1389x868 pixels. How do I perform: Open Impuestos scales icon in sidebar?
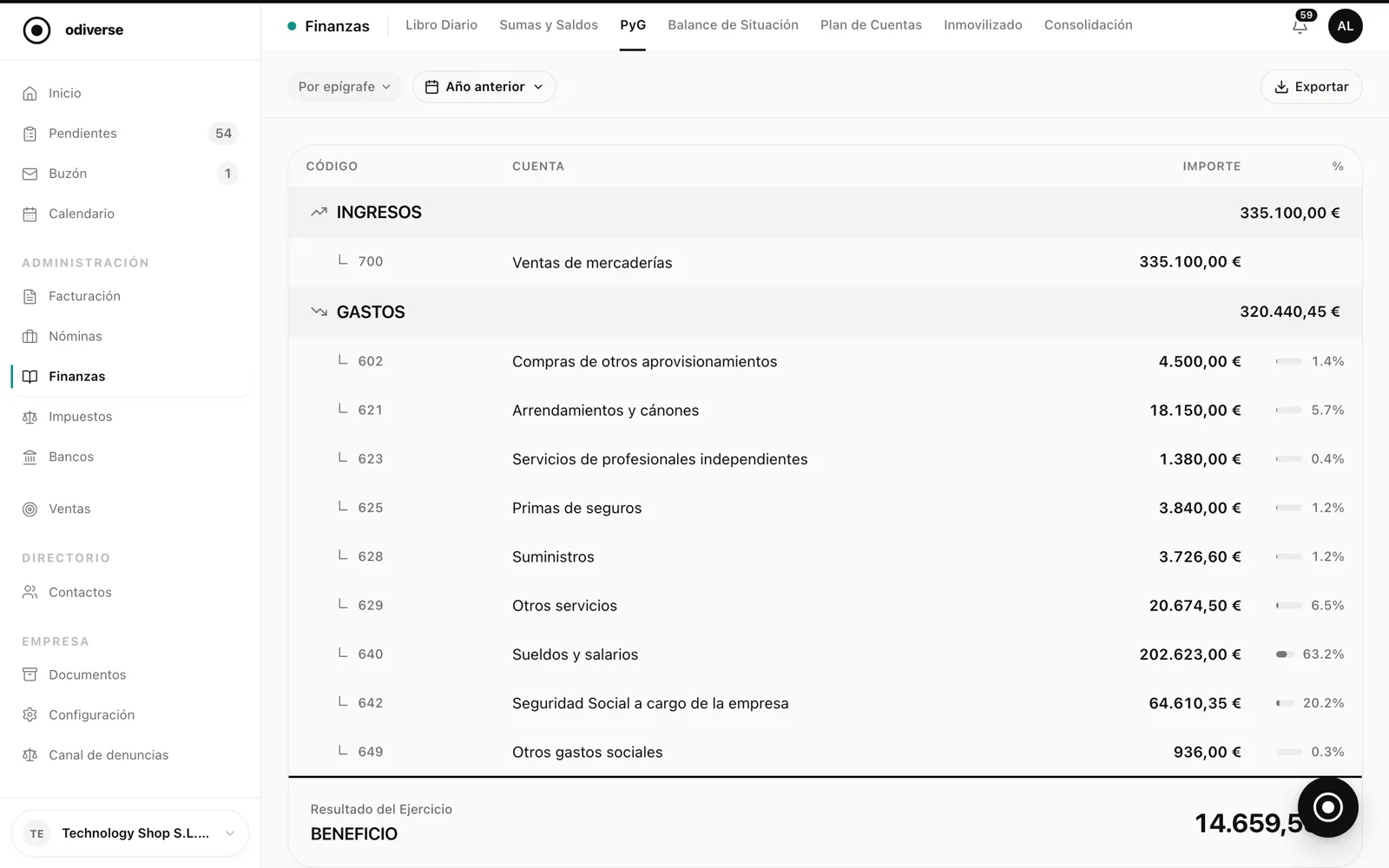point(30,417)
